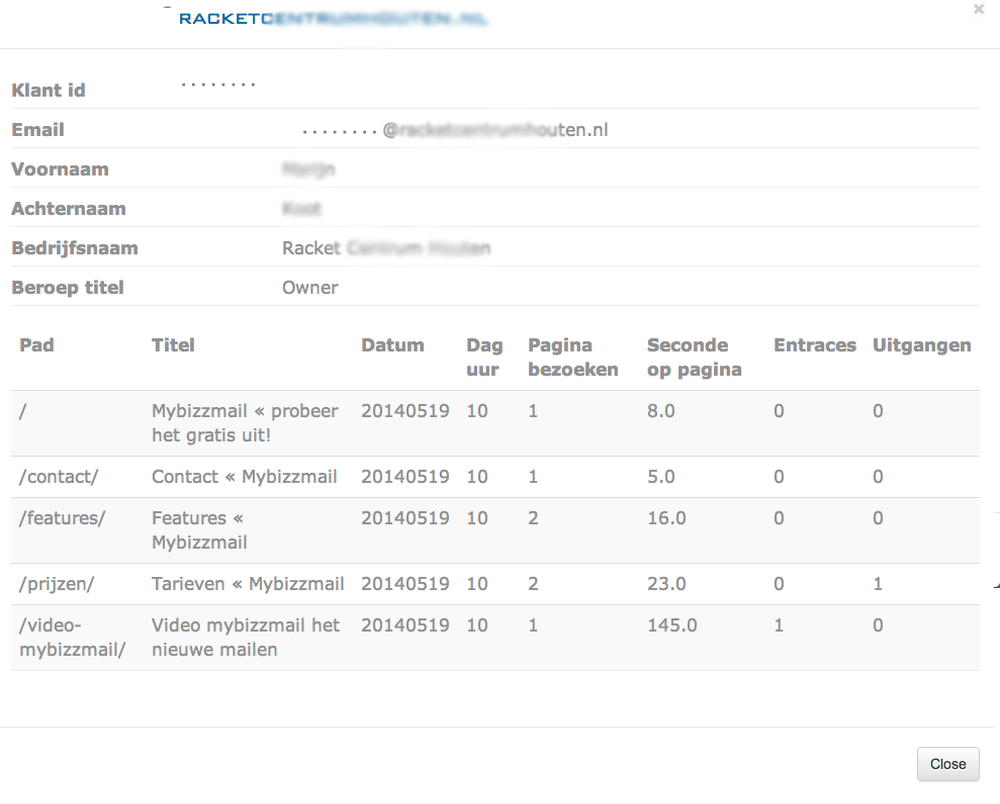Click the Klant id label
Screen dimensions: 1000x804
click(48, 91)
